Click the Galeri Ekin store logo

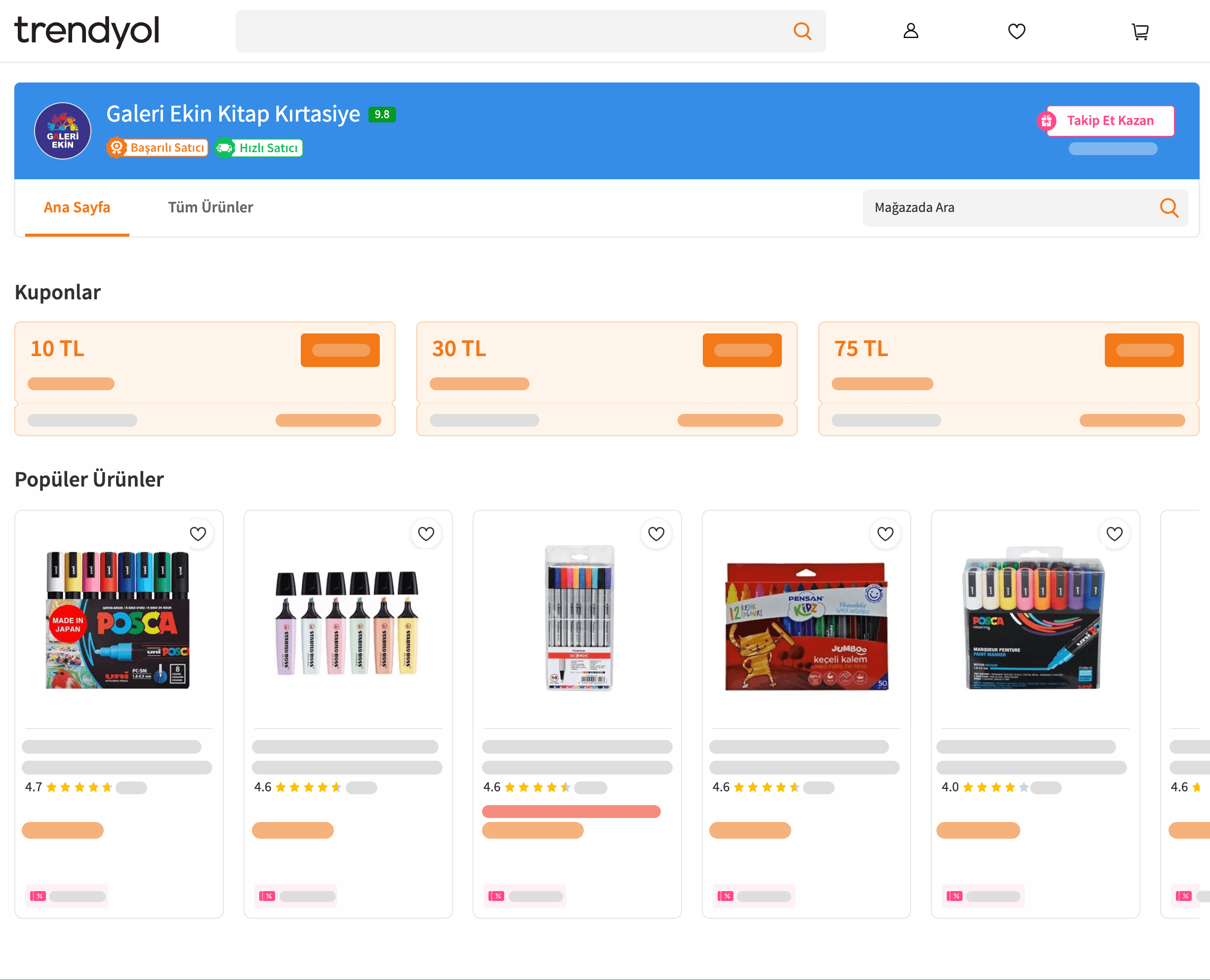point(63,130)
